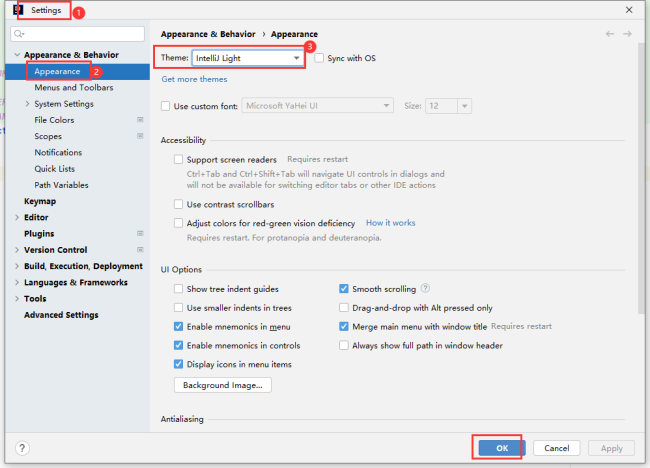This screenshot has width=650, height=468.
Task: Open the Theme dropdown
Action: click(x=248, y=58)
